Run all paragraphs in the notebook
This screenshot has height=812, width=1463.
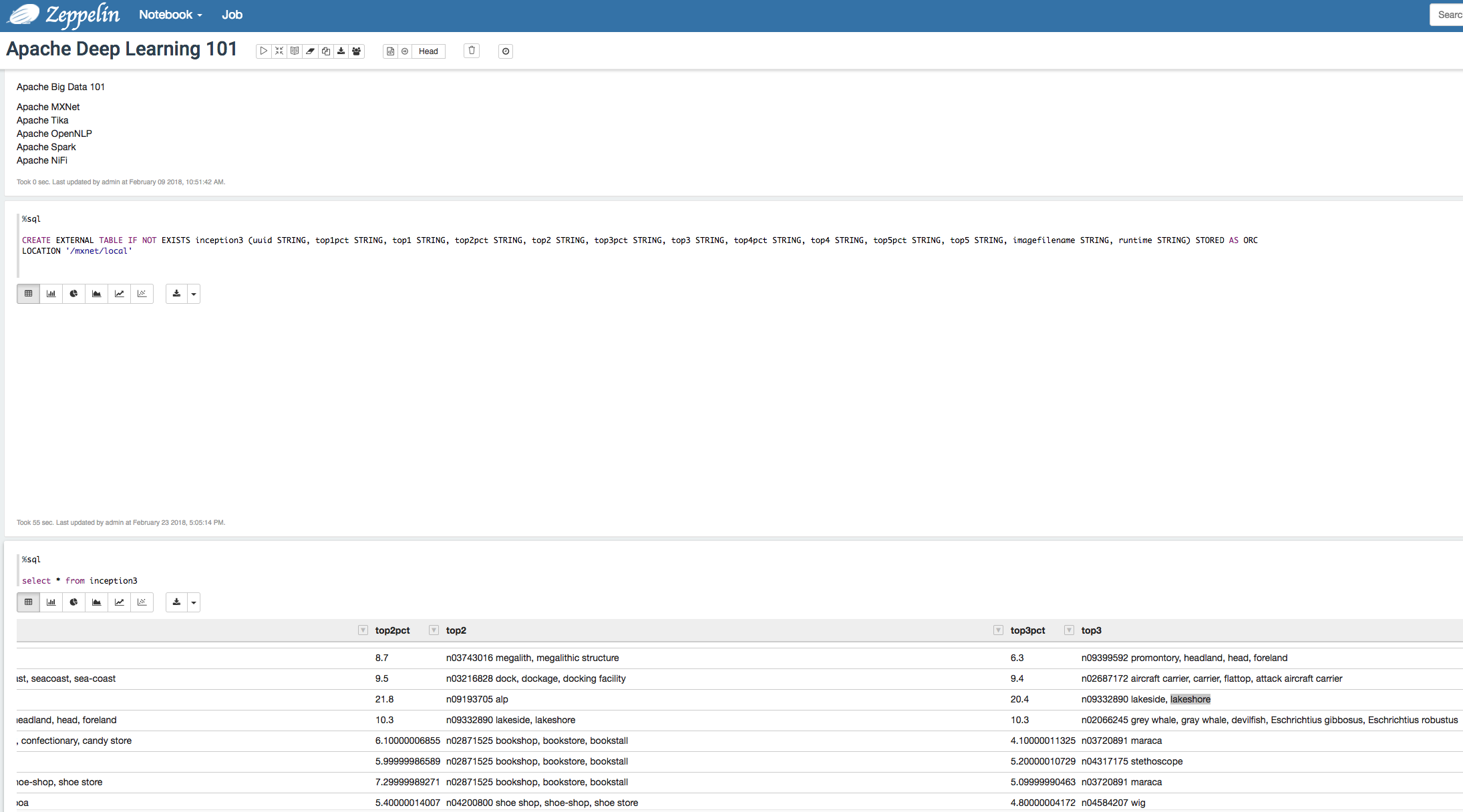264,51
